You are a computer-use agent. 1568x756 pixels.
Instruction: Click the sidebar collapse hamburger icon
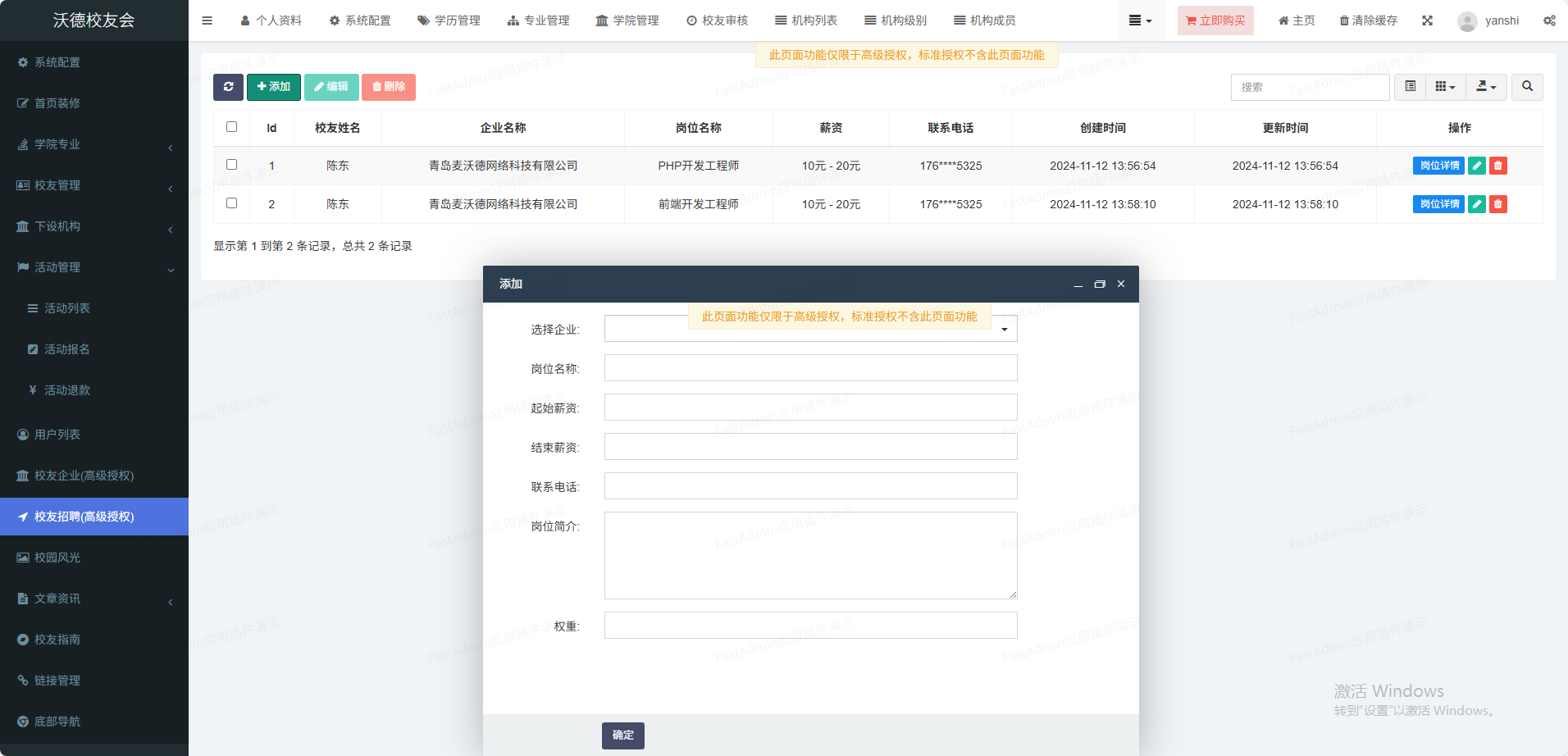(x=207, y=20)
